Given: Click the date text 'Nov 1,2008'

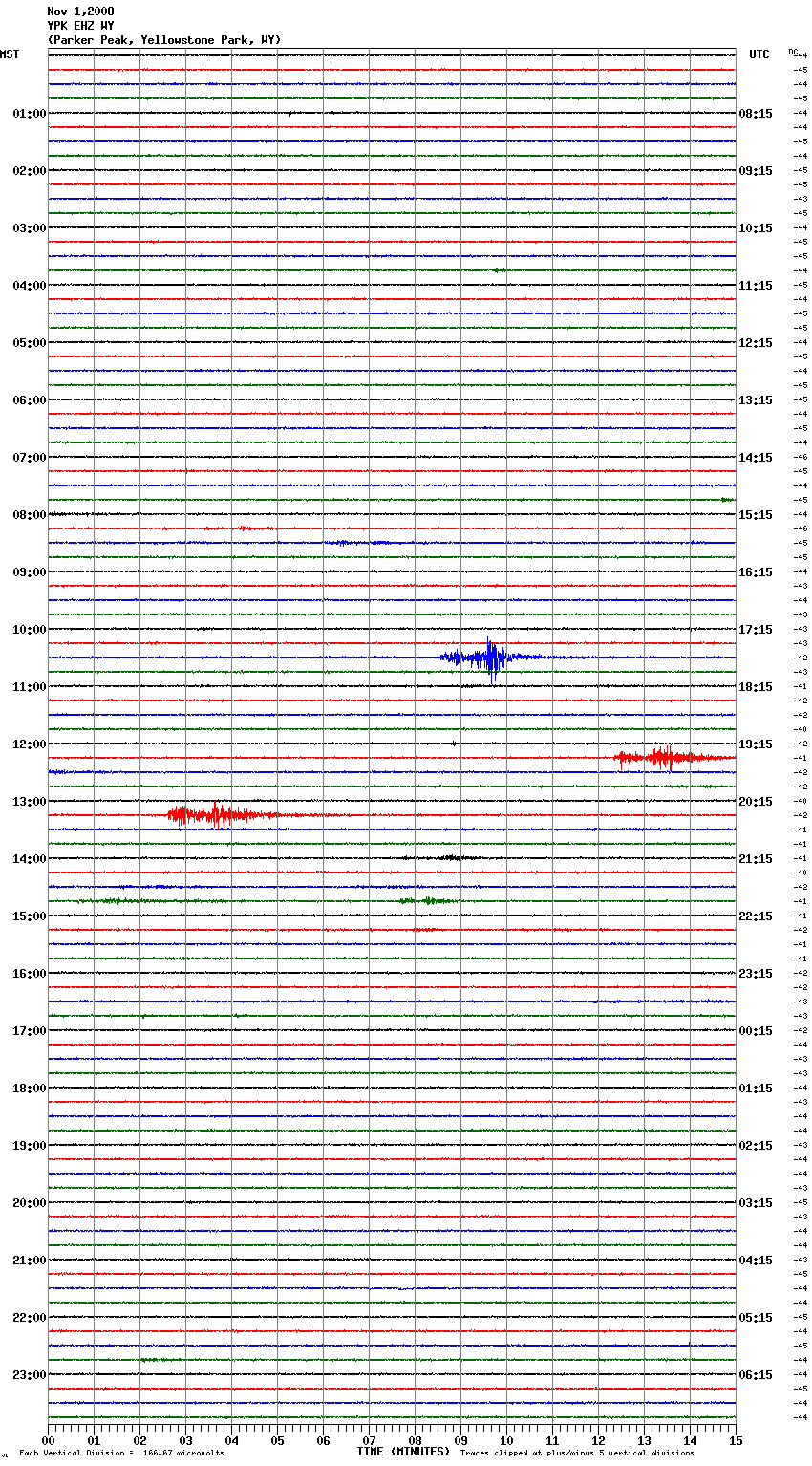Looking at the screenshot, I should pyautogui.click(x=80, y=11).
